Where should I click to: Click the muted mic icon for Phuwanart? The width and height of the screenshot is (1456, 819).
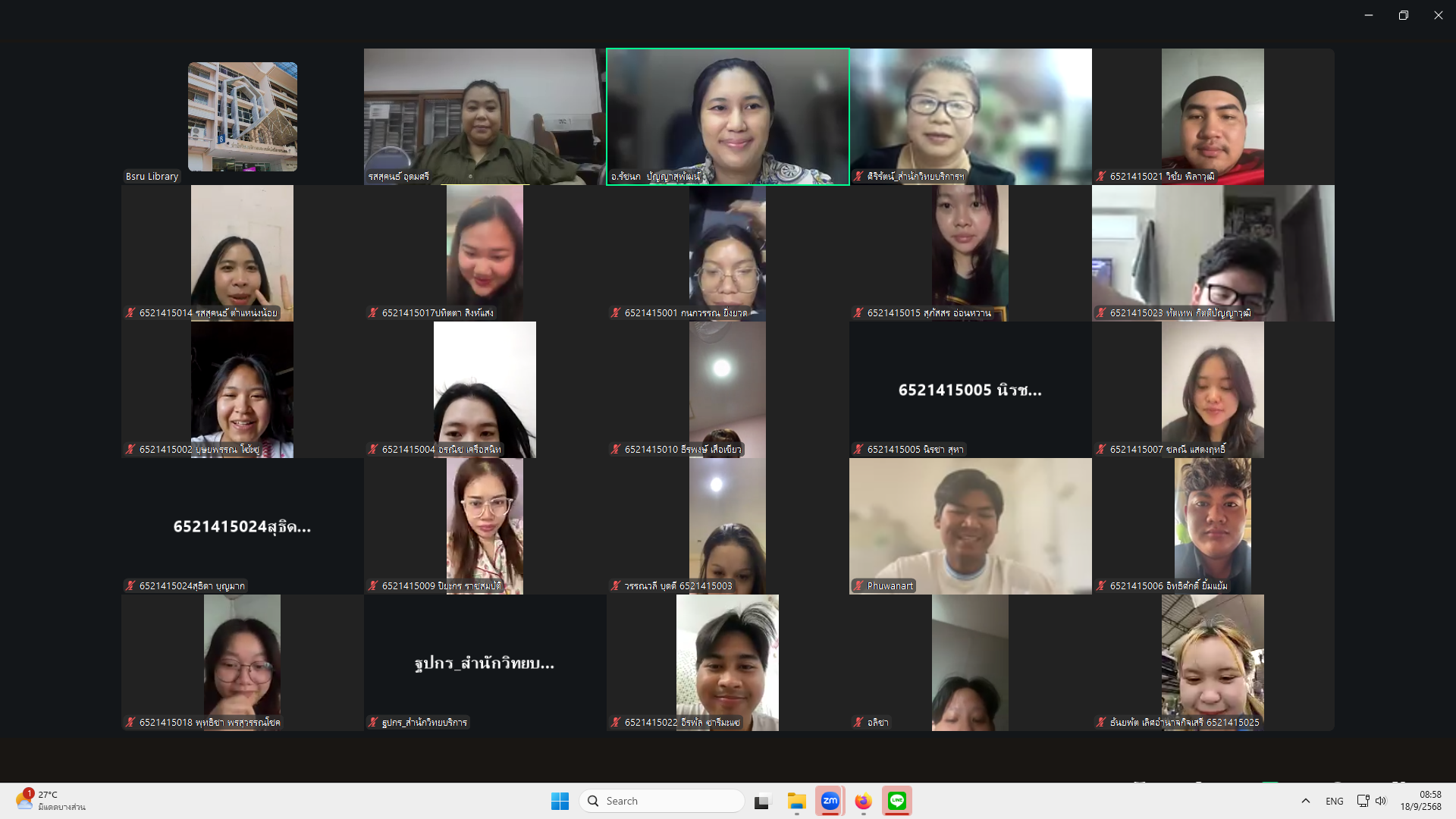pos(858,586)
